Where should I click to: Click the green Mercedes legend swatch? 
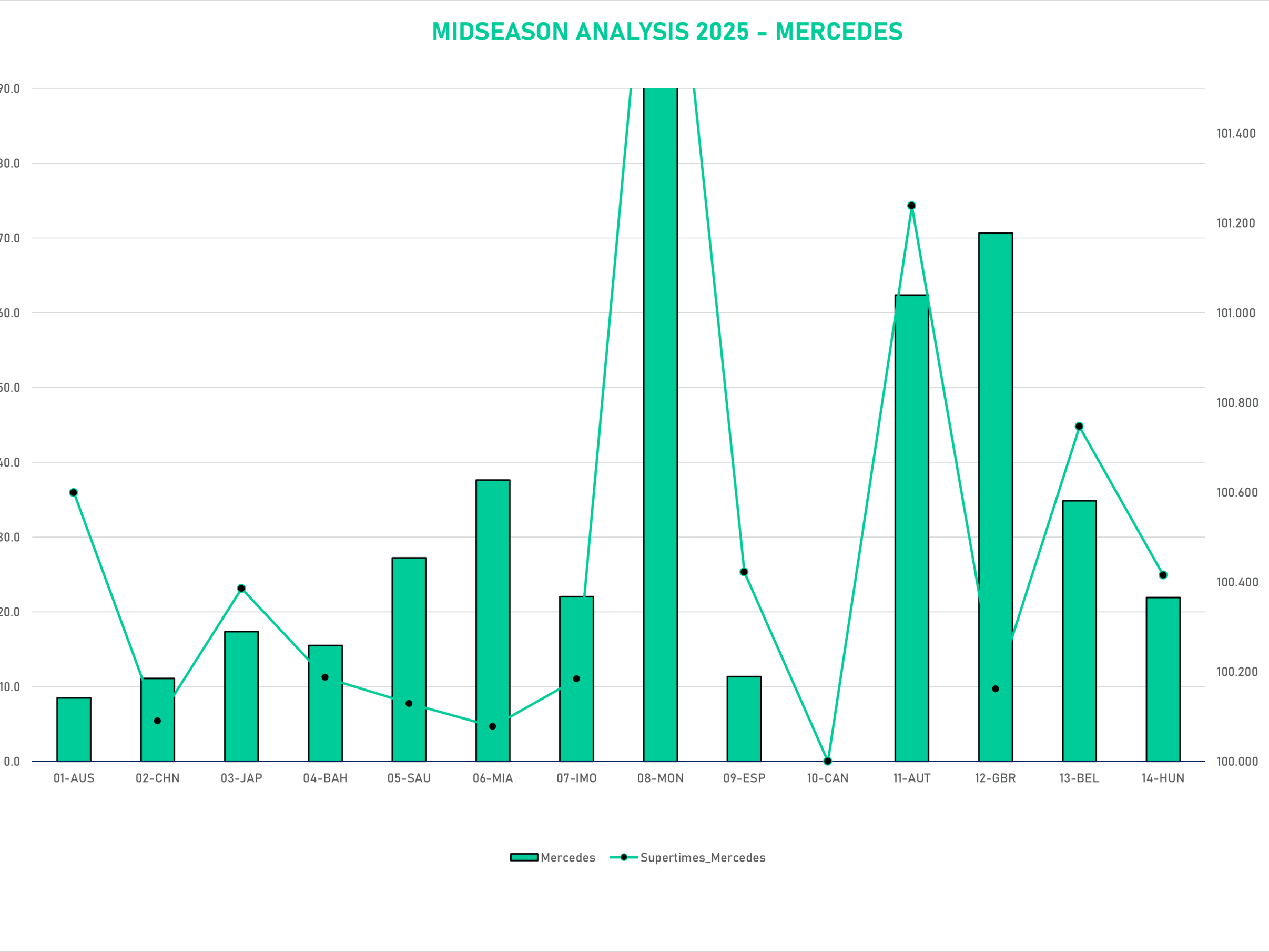tap(524, 857)
